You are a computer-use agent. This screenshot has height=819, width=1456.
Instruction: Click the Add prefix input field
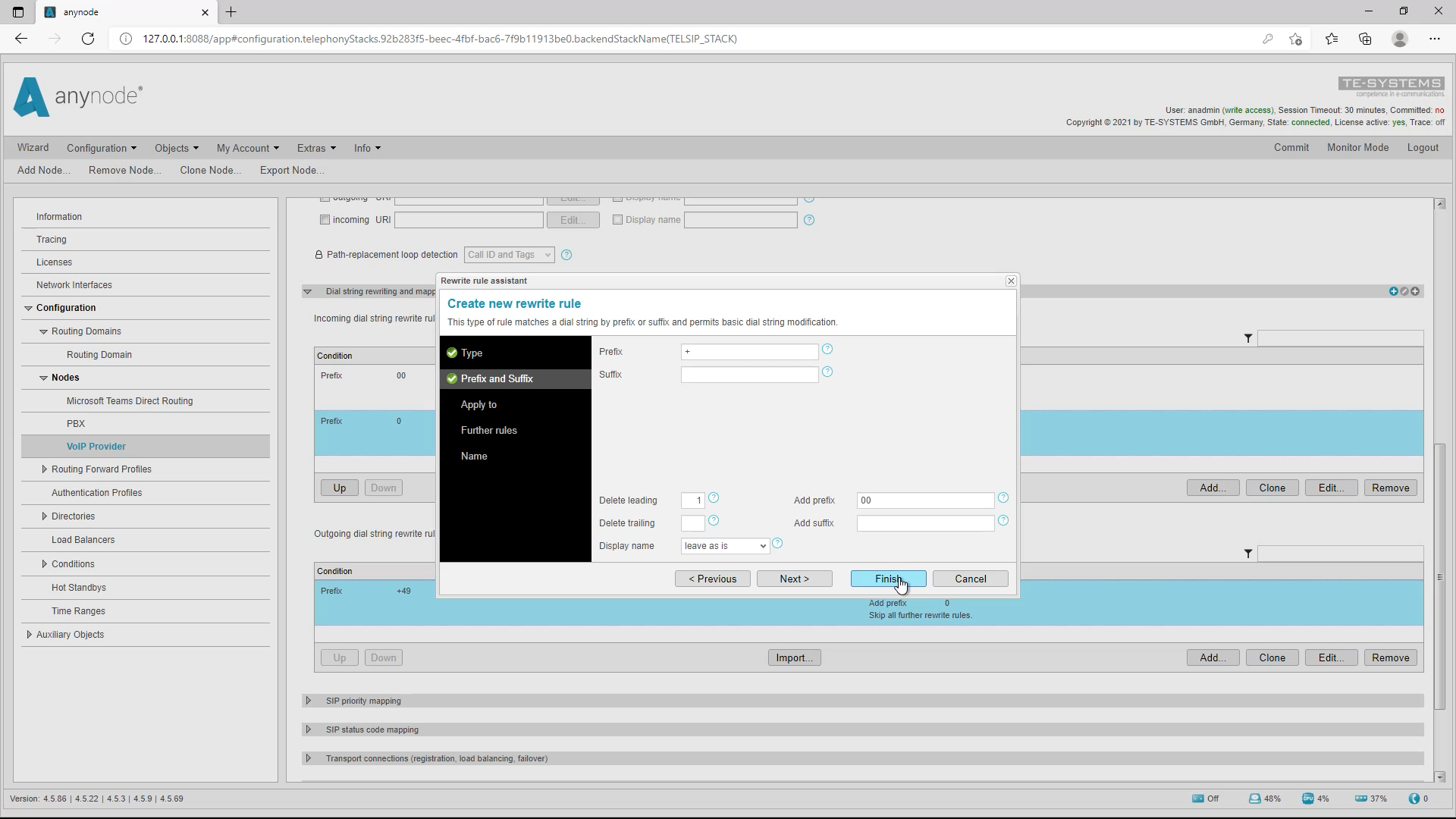click(x=925, y=500)
